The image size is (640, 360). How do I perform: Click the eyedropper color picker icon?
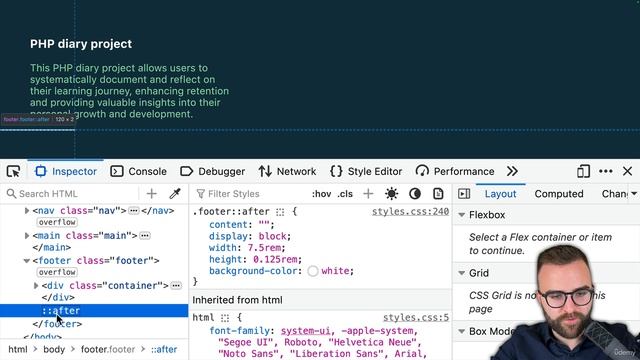pos(175,193)
